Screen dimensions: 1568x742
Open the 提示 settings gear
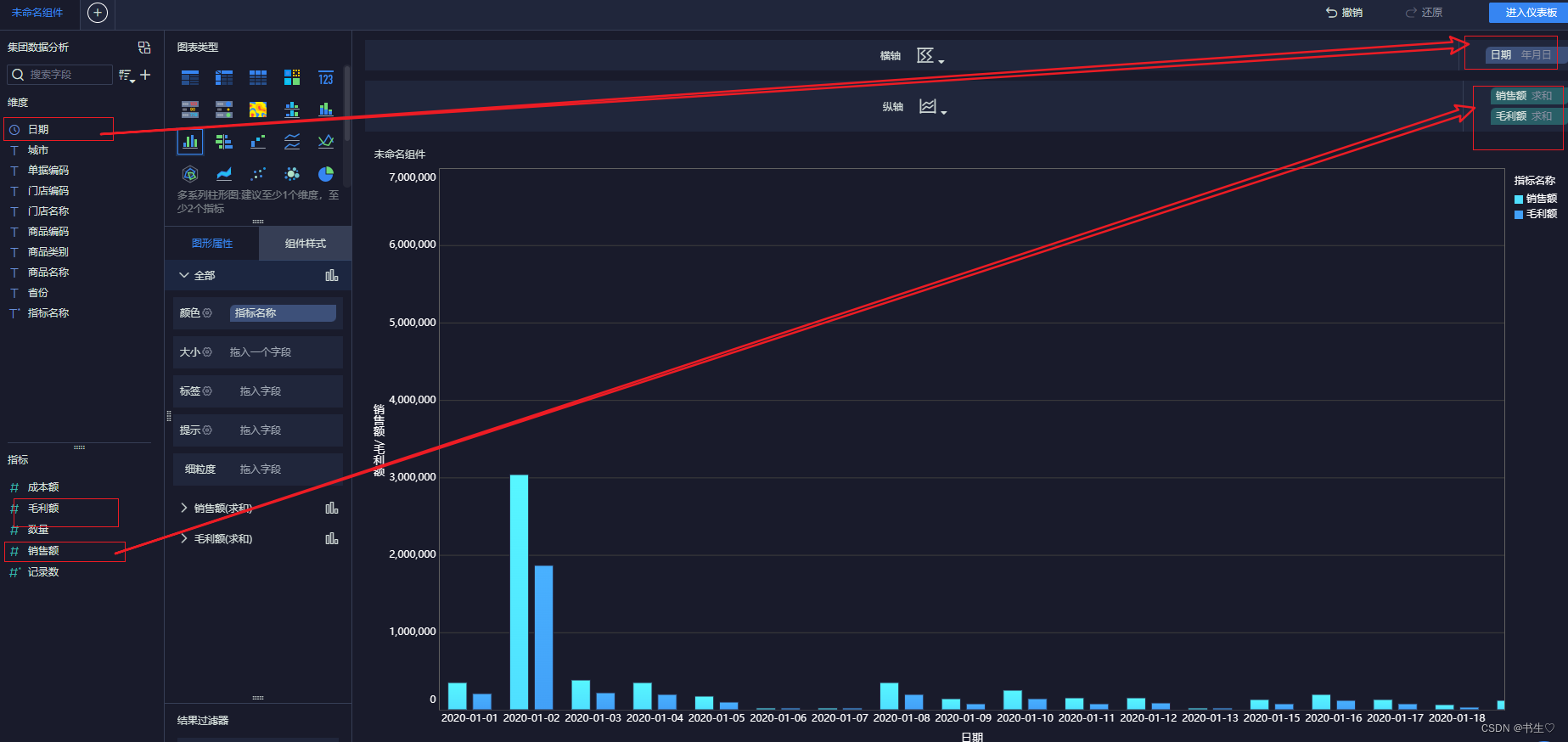point(207,430)
